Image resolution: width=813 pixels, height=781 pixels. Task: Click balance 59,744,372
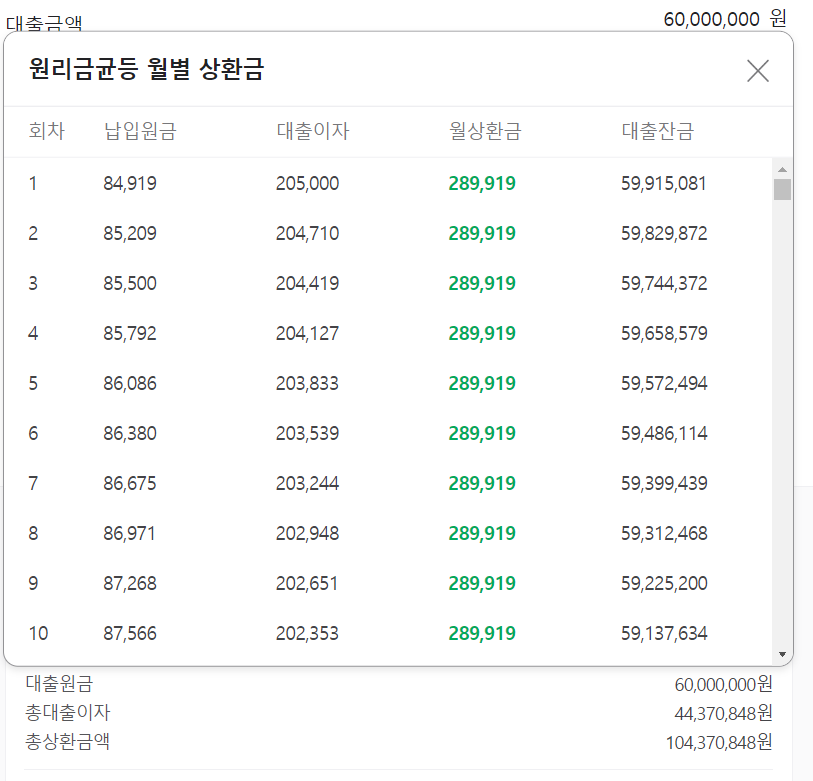point(664,283)
